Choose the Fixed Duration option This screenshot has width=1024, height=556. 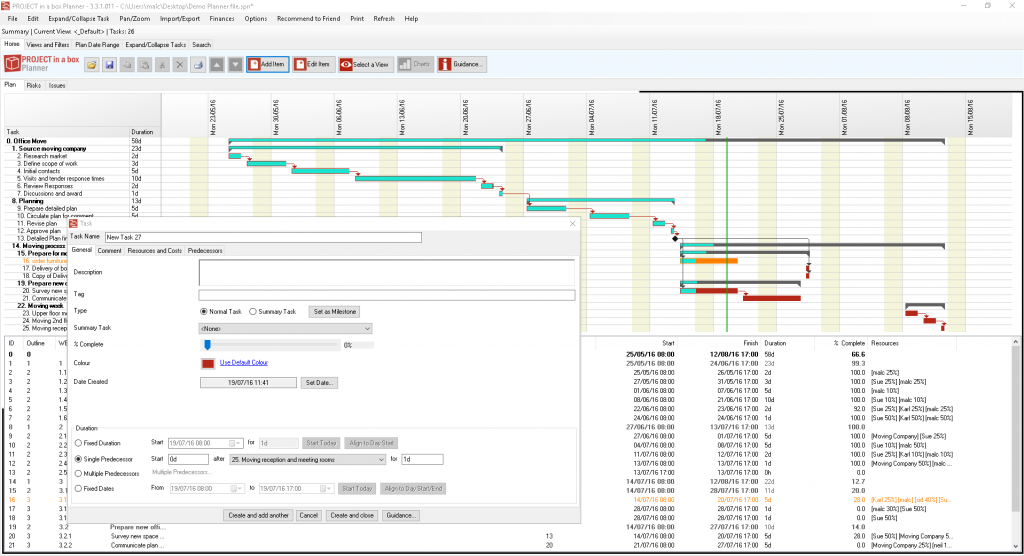pos(78,443)
